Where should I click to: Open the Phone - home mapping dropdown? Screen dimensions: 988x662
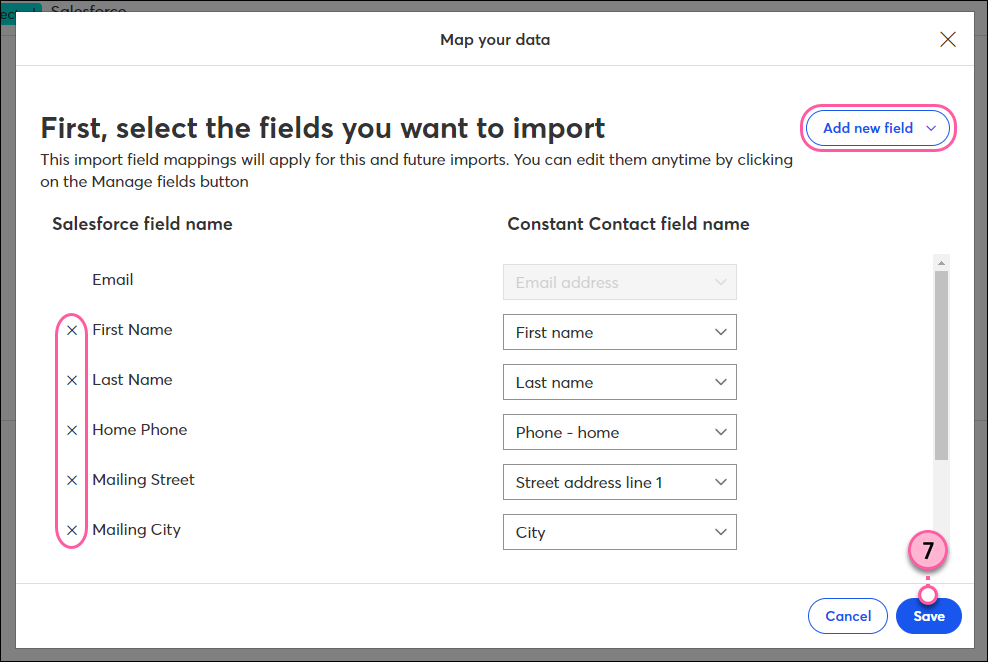(x=619, y=432)
